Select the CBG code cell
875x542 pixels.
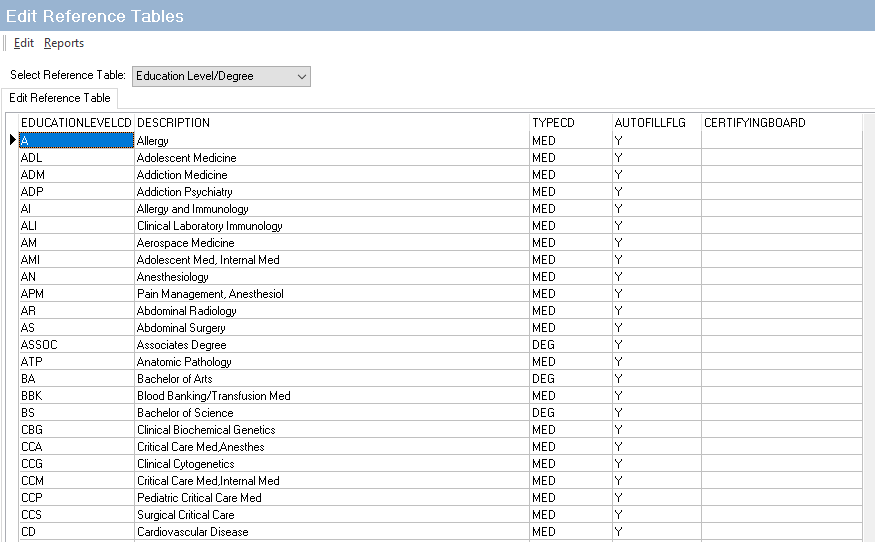pos(76,430)
